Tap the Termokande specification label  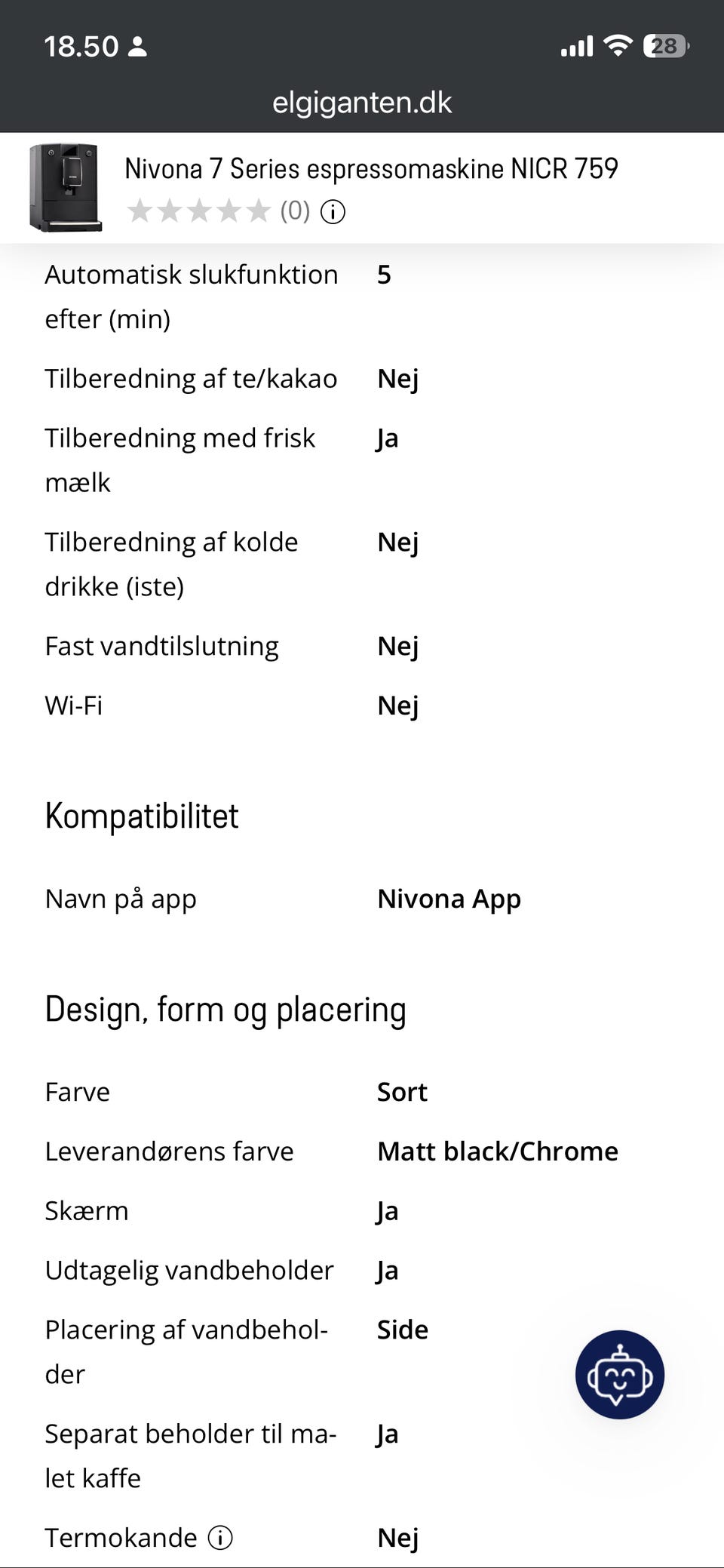click(121, 1537)
